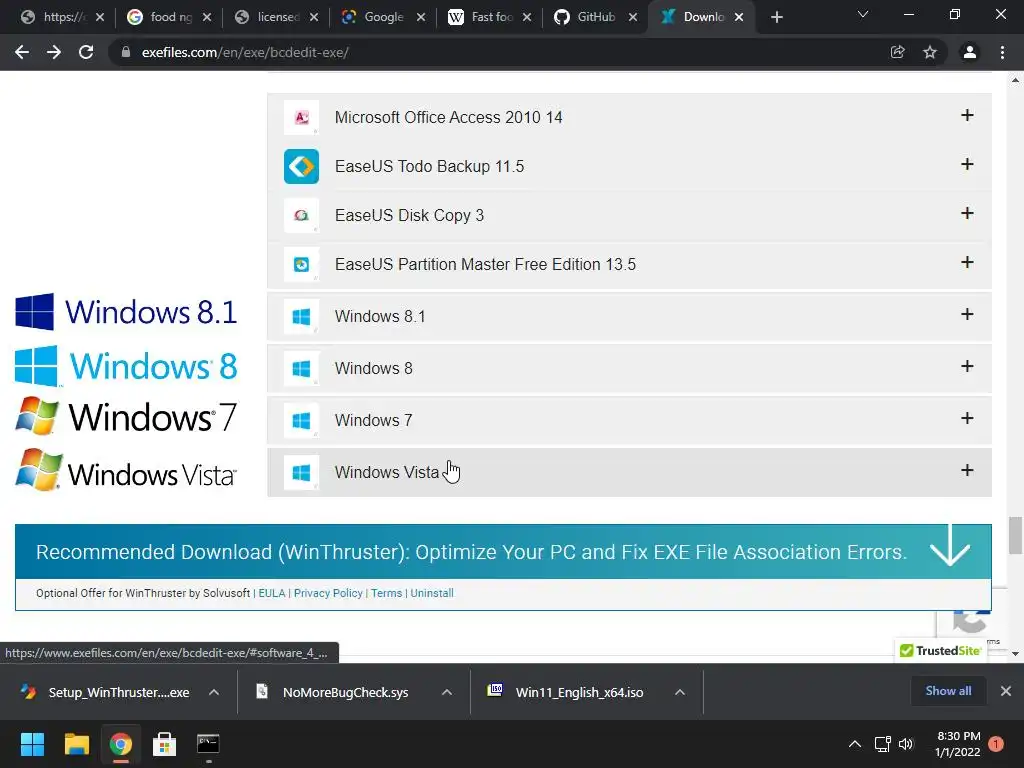Open a new browser tab
The width and height of the screenshot is (1024, 768).
click(x=776, y=18)
